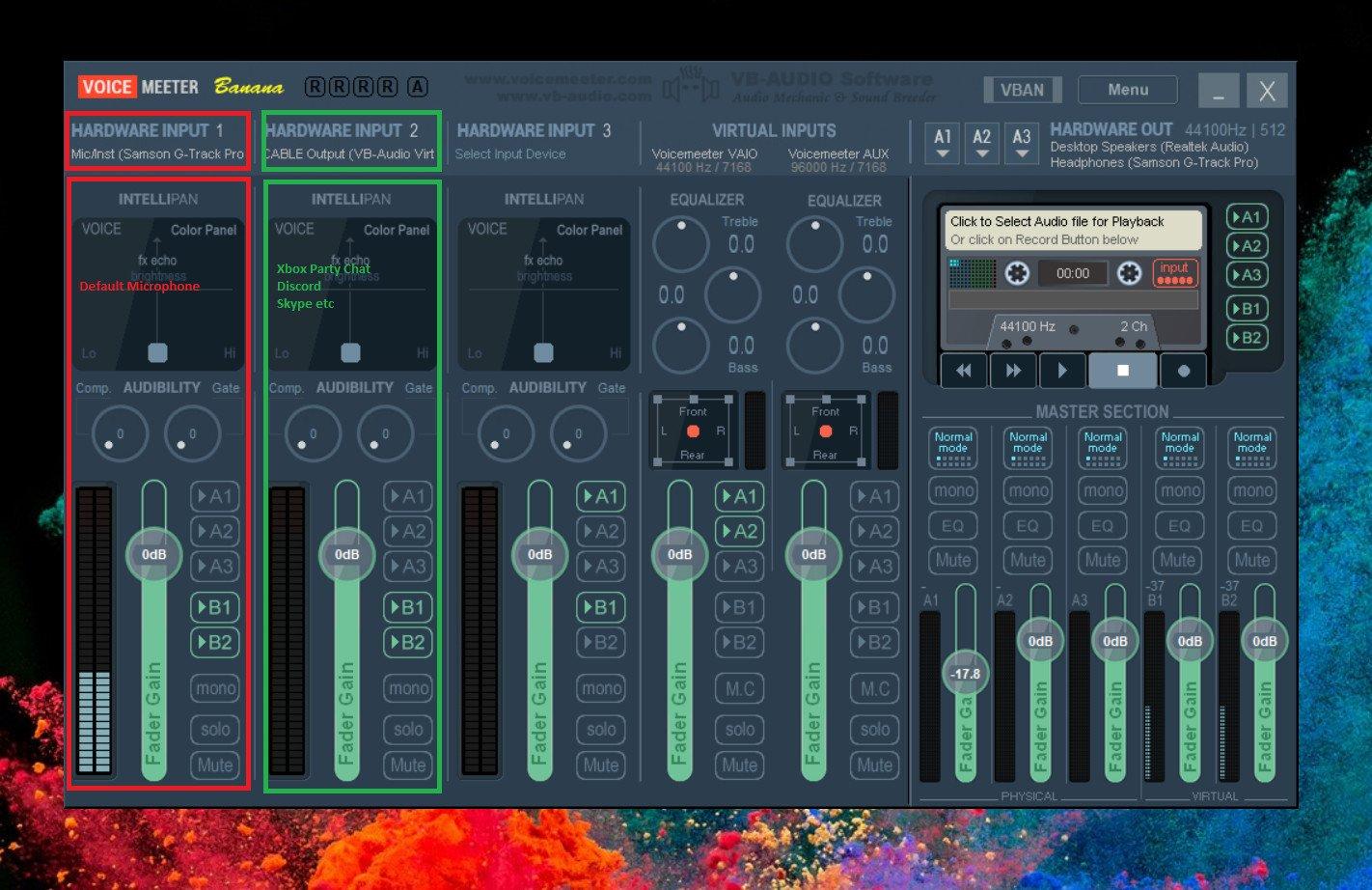Click the A1 master fader knob at -17.8
This screenshot has width=1372, height=890.
coord(965,674)
